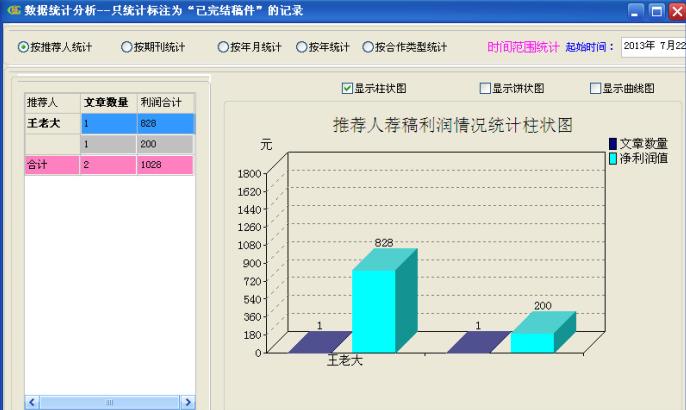Click the 200 profit cell
The image size is (686, 410).
click(x=165, y=144)
